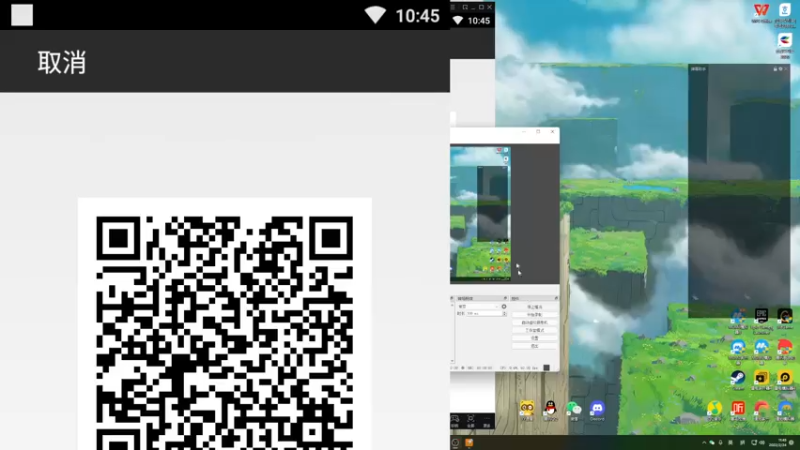
Task: Expand the system tray hidden icons chevron
Action: (705, 443)
